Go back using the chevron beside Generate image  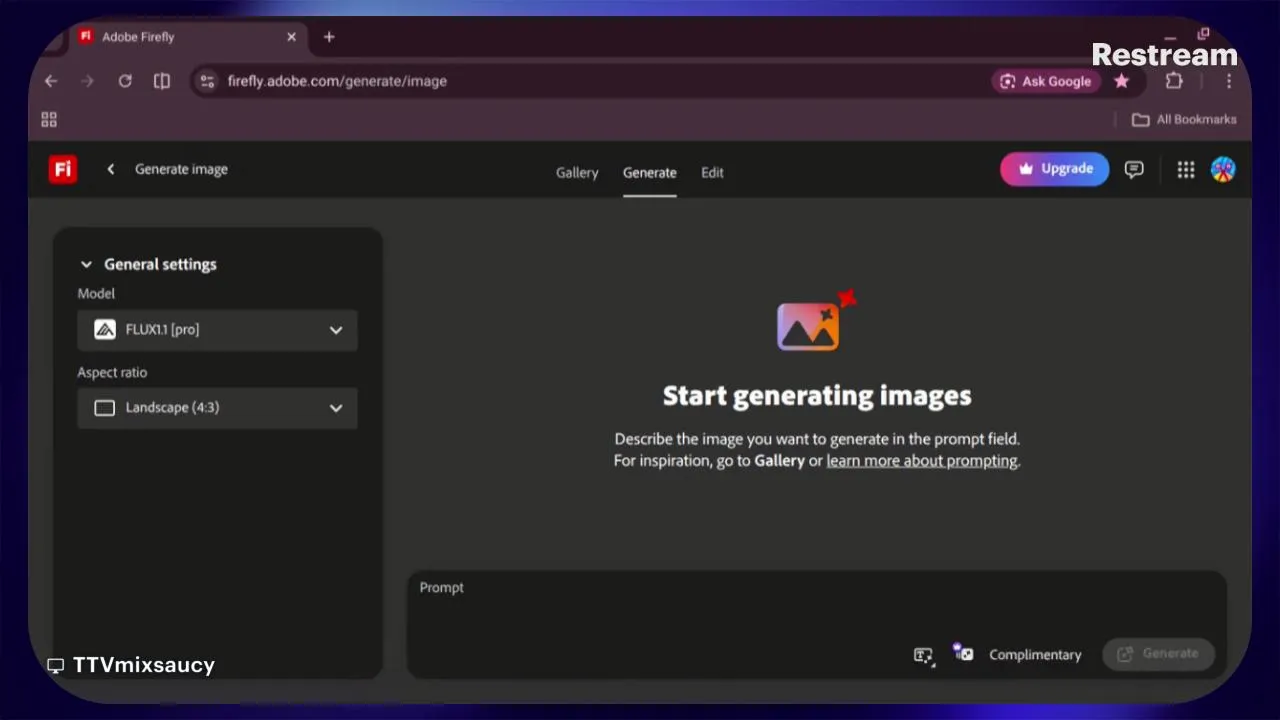tap(111, 169)
